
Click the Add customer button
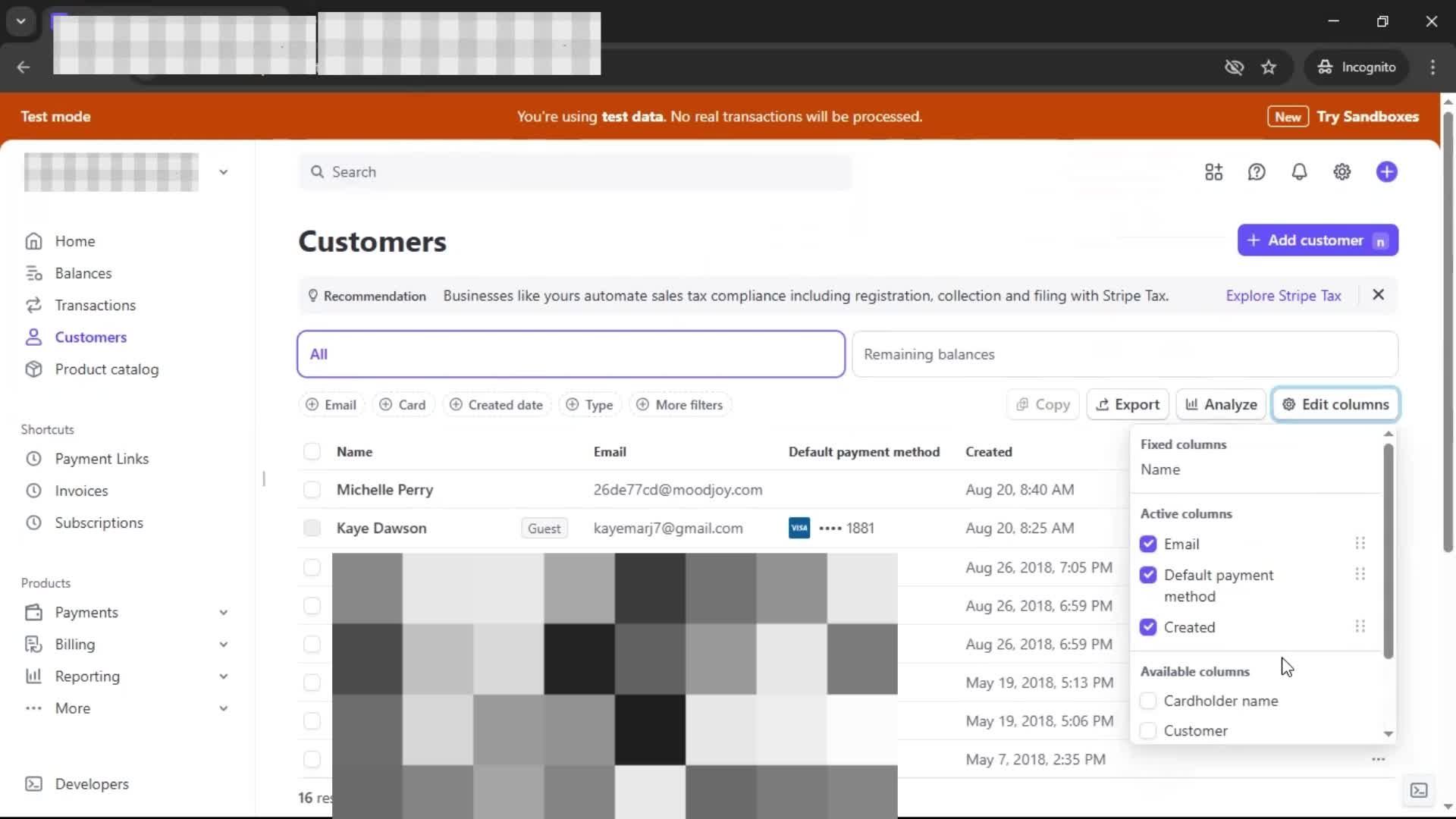pos(1317,240)
